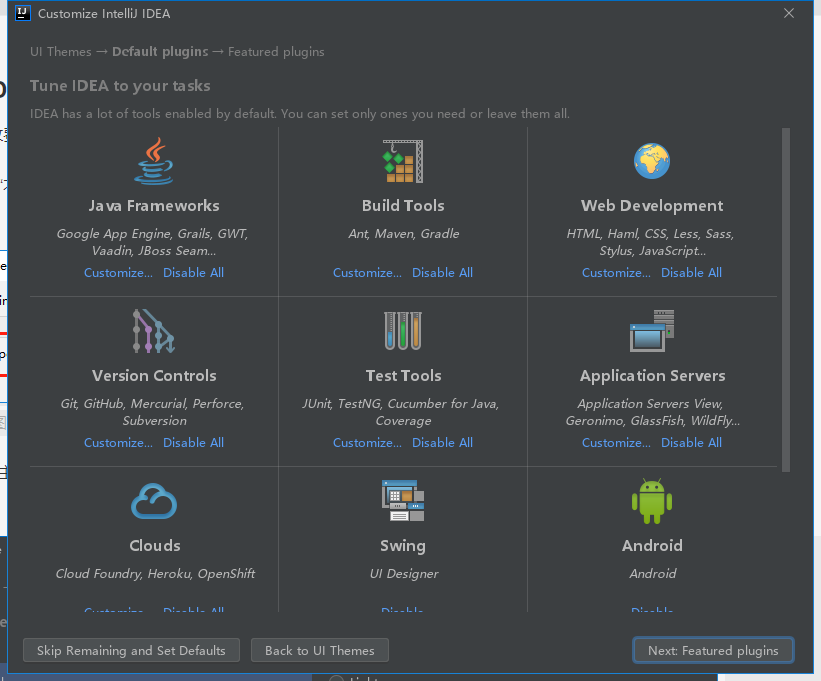
Task: Select Featured plugins breadcrumb step
Action: pos(276,52)
